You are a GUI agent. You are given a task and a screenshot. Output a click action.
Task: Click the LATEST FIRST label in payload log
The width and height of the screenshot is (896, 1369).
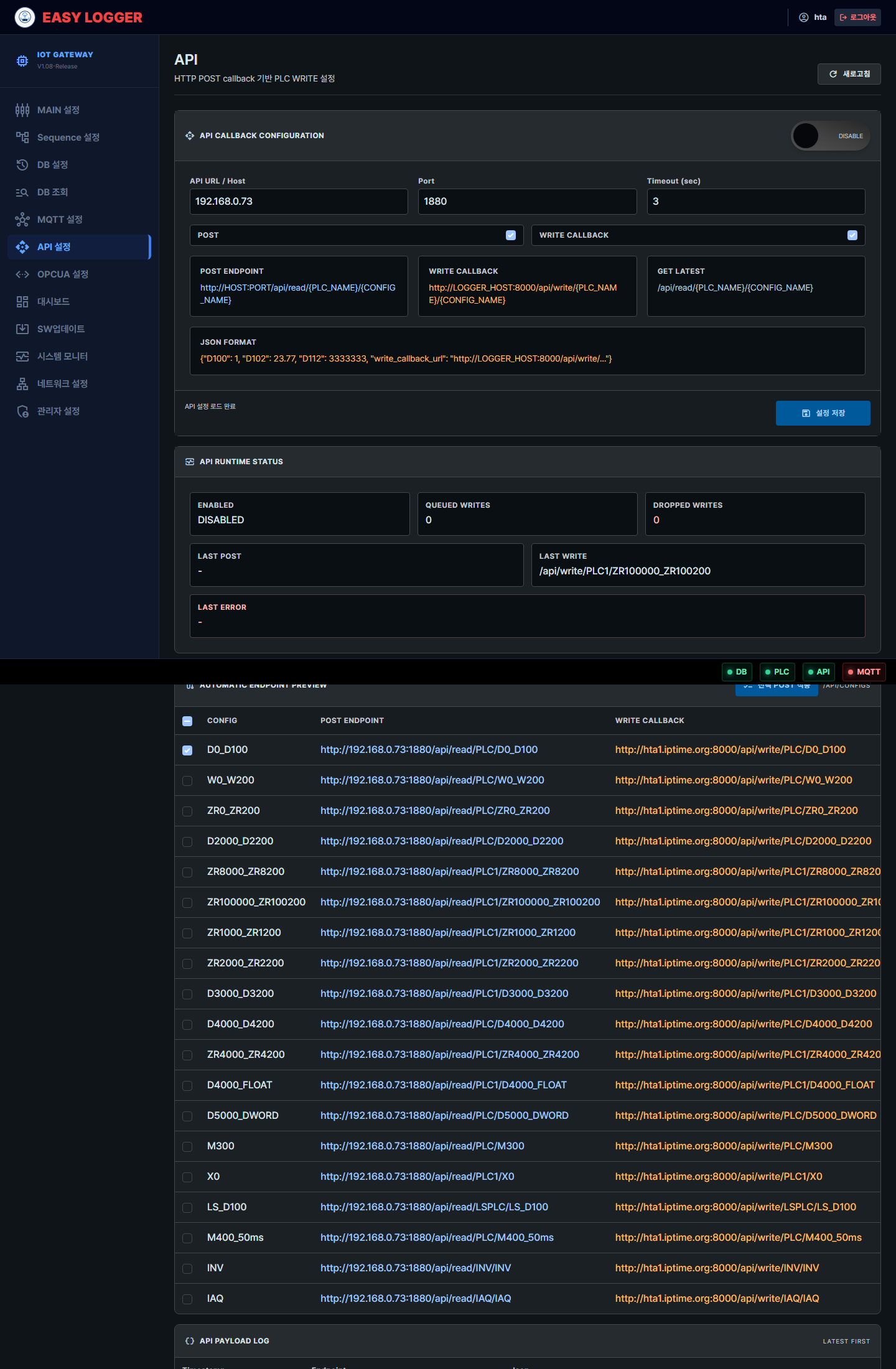[x=846, y=1342]
